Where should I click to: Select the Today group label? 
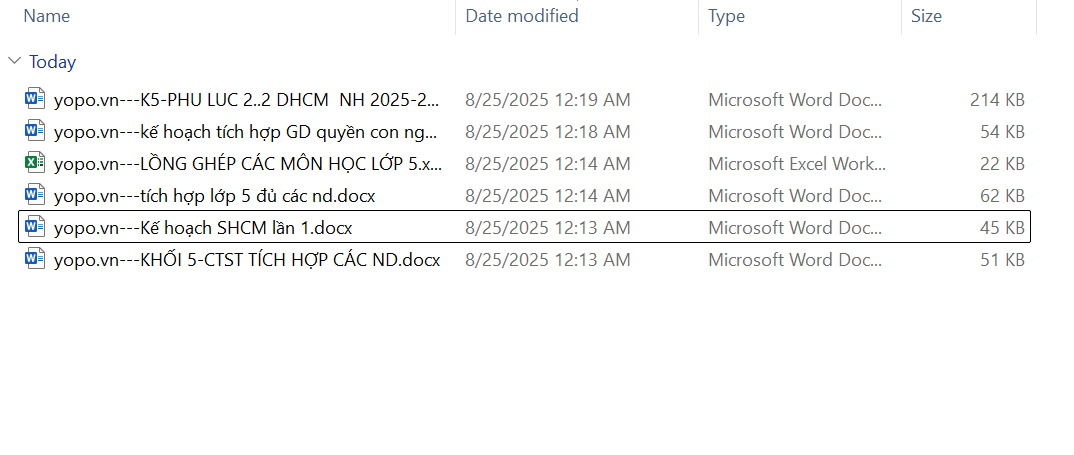tap(53, 62)
